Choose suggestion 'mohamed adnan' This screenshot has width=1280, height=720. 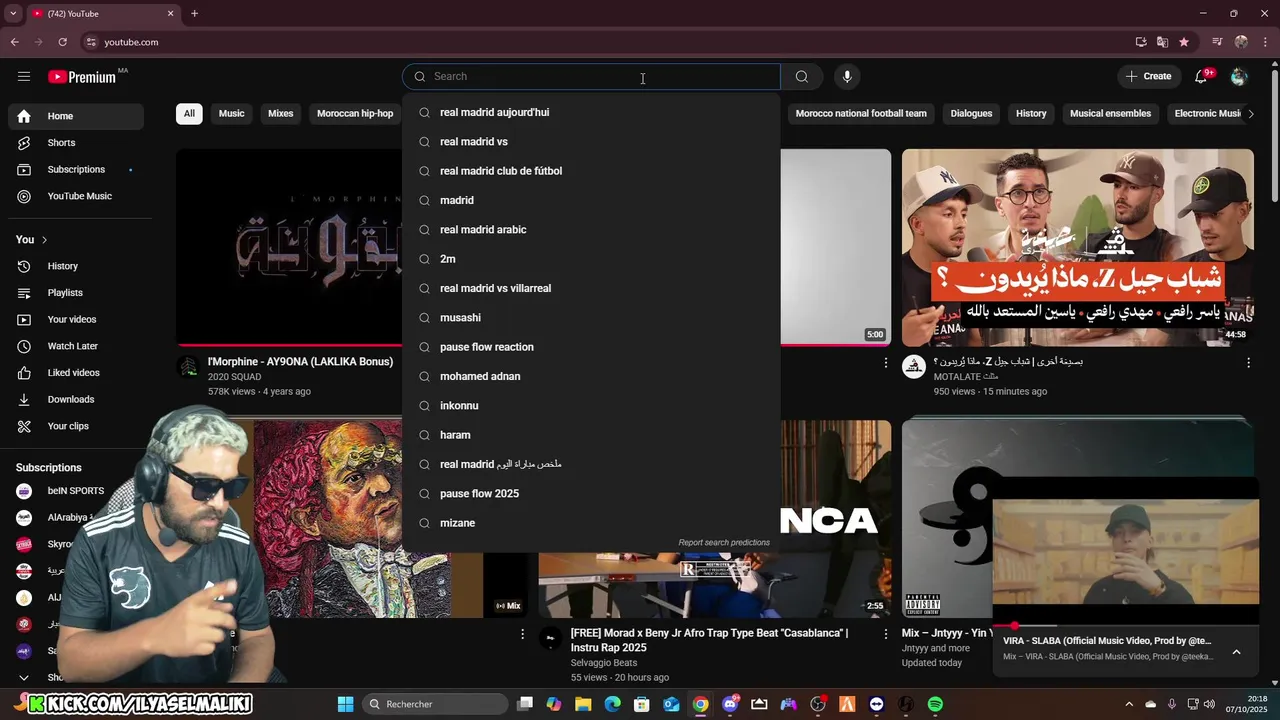(x=591, y=376)
